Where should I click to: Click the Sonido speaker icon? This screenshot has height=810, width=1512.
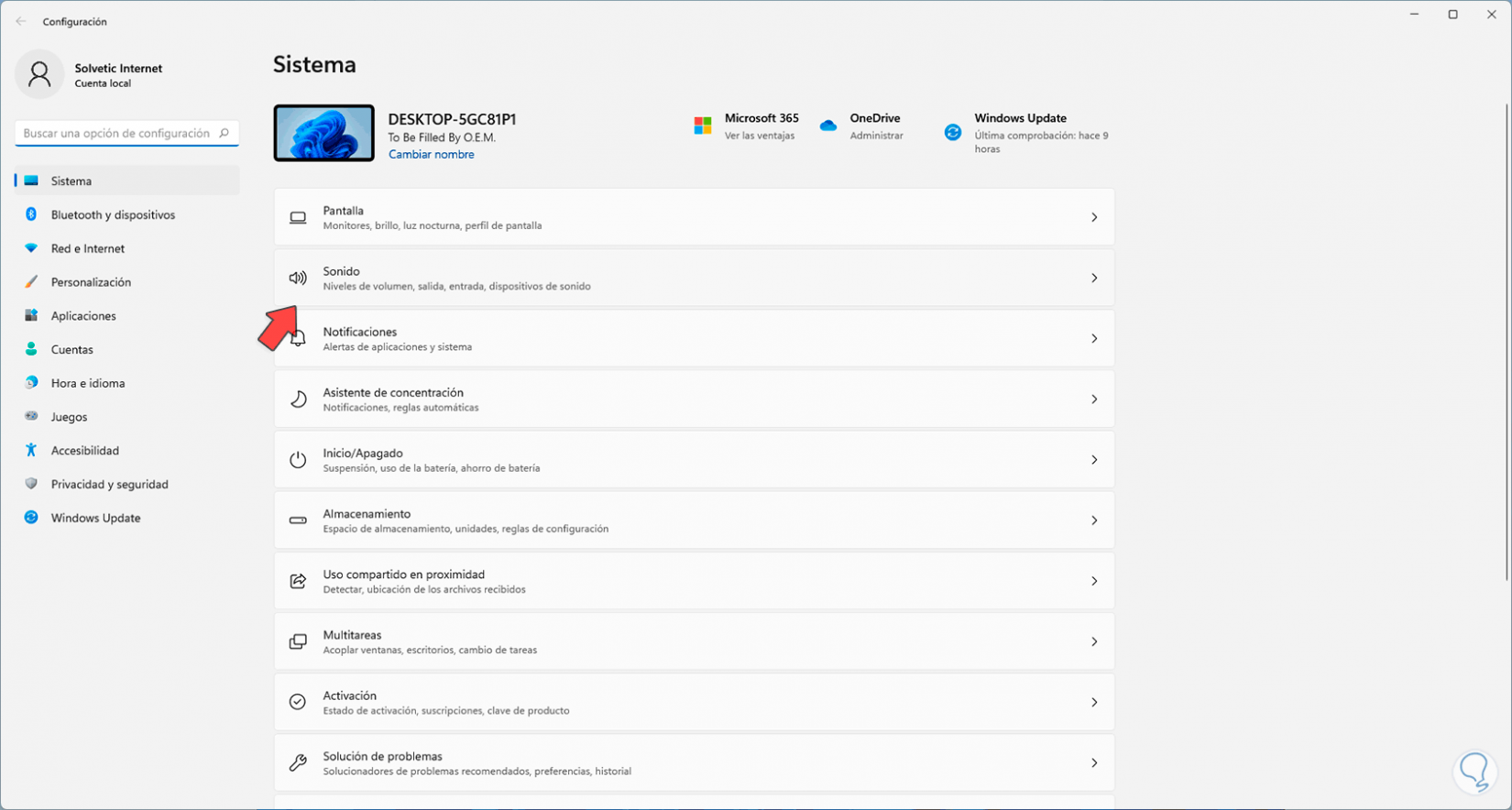[x=298, y=278]
